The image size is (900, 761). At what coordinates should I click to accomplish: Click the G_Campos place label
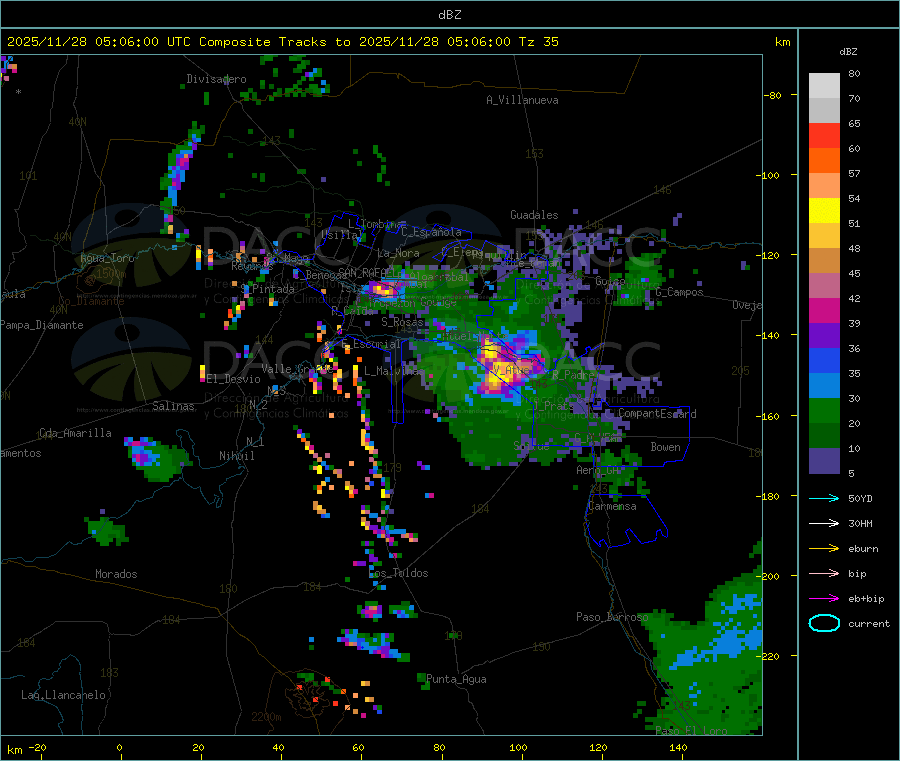[x=680, y=292]
